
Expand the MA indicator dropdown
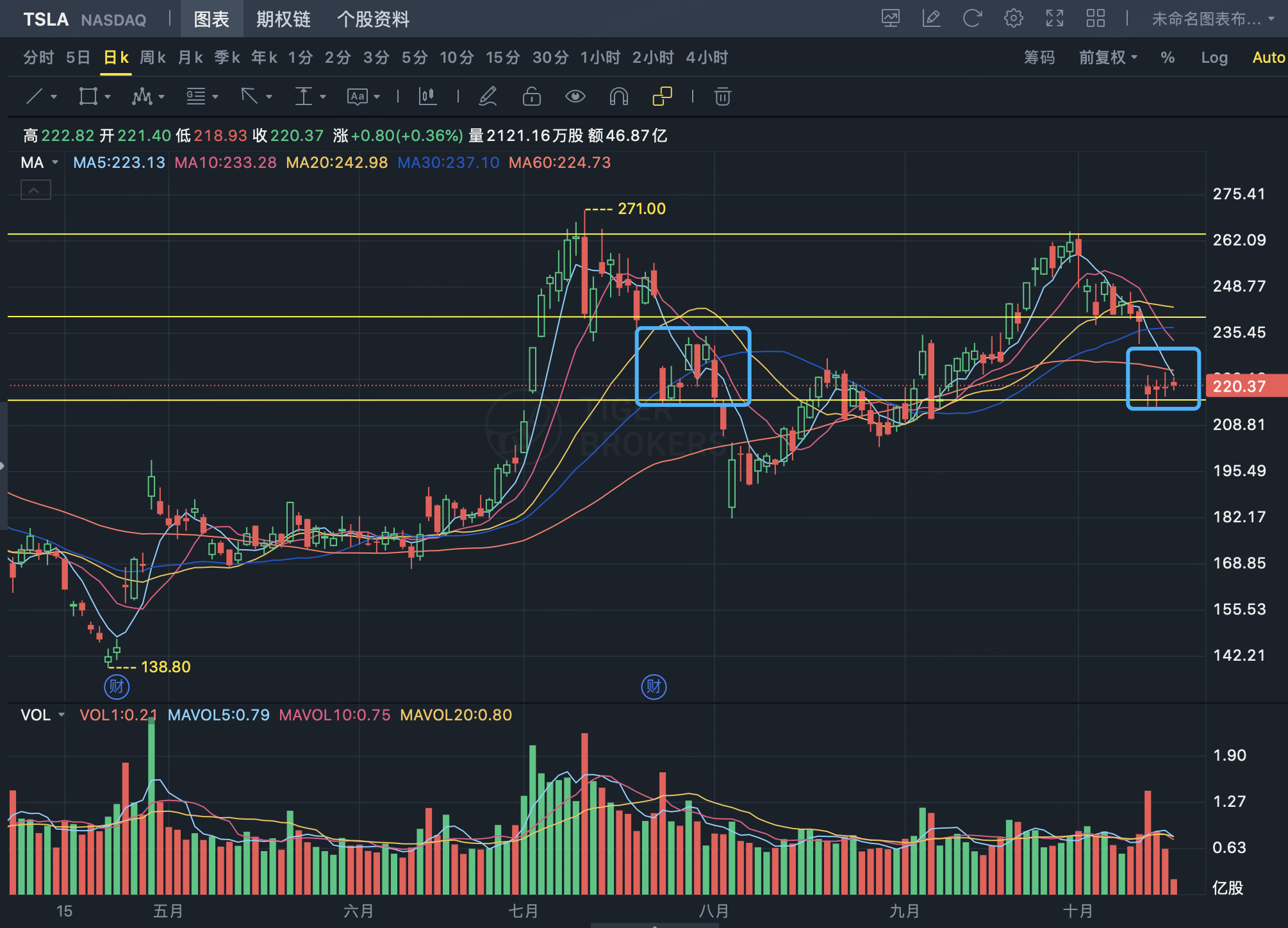tap(55, 163)
